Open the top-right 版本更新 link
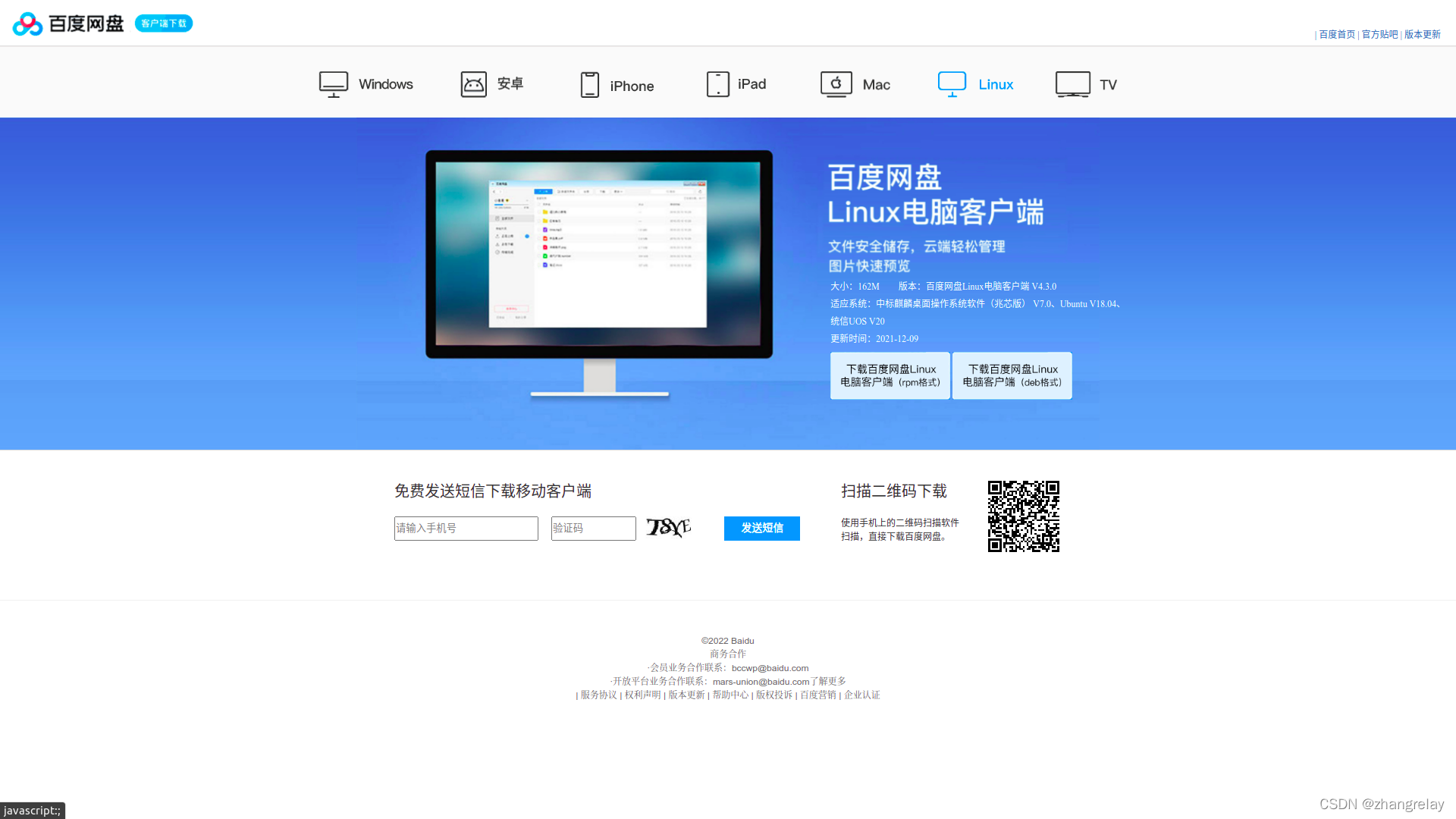The height and width of the screenshot is (819, 1456). point(1422,34)
